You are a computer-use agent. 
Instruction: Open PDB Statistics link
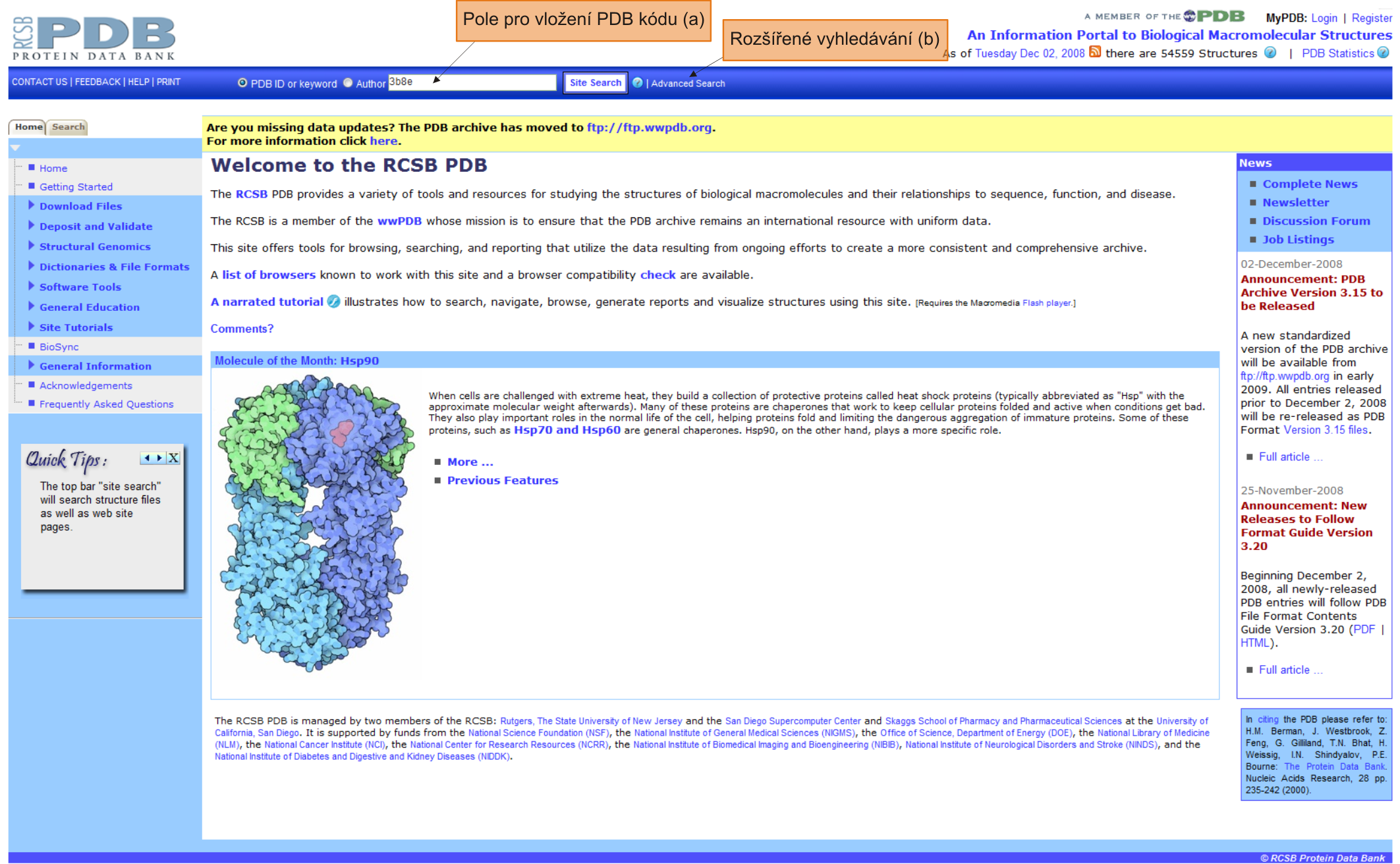pyautogui.click(x=1337, y=53)
